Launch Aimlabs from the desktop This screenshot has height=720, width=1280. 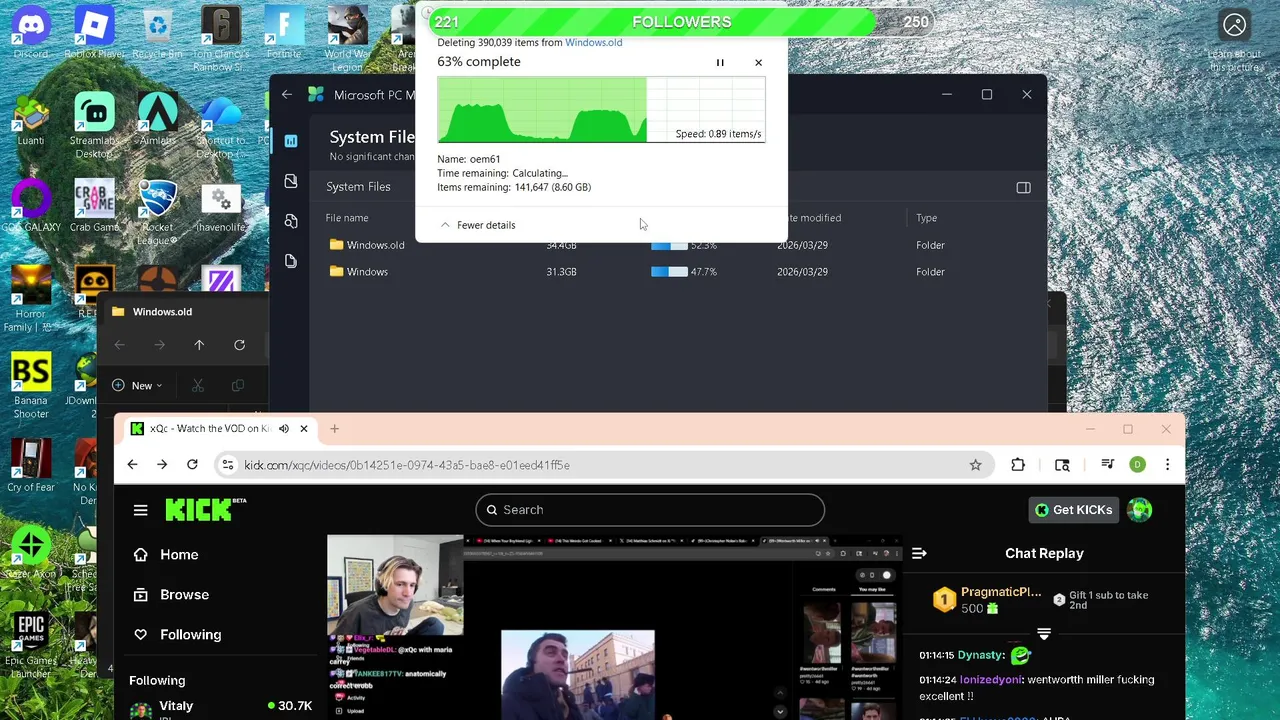(x=157, y=120)
